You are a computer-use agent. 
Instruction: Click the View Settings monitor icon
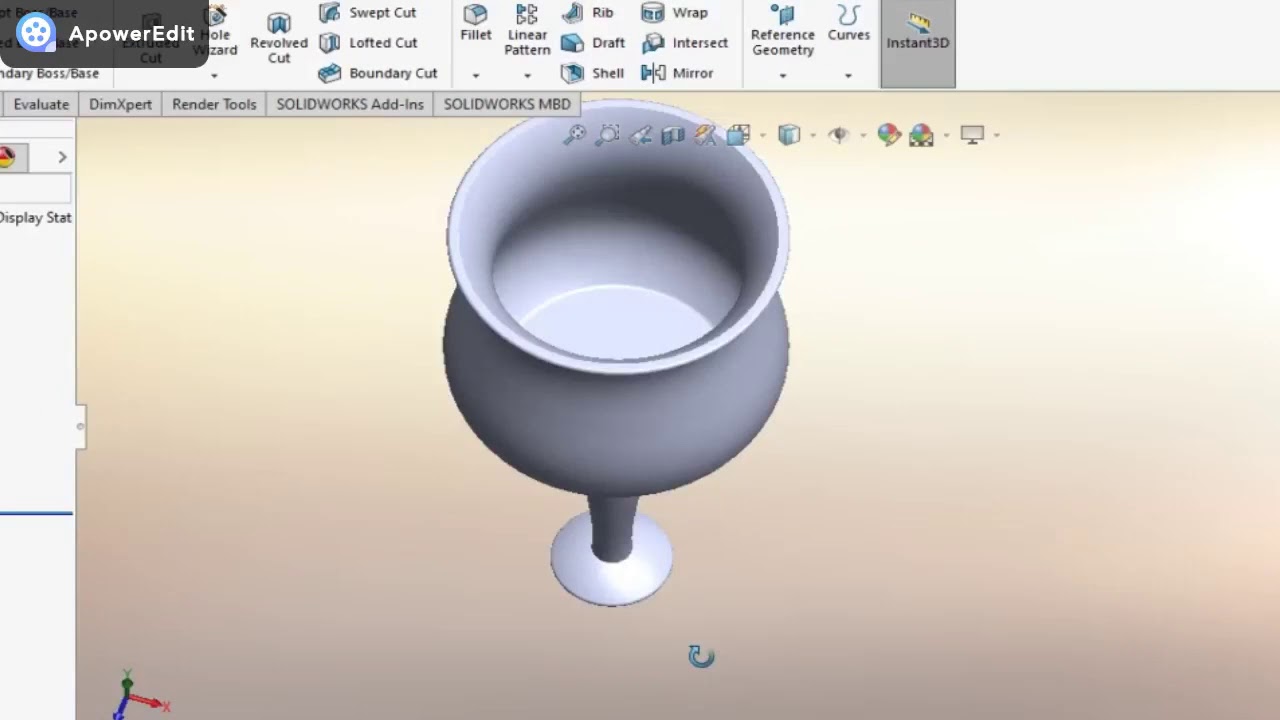(x=972, y=135)
